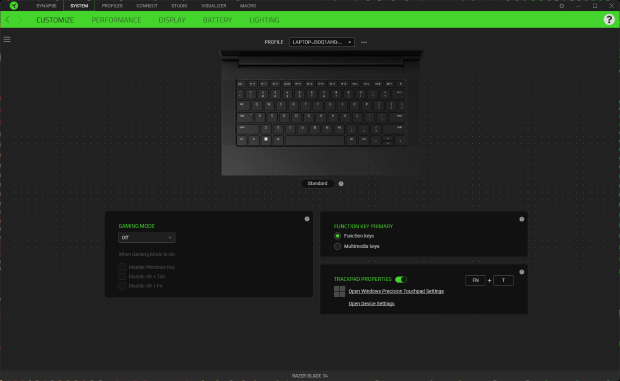
Task: Click the Razer logo icon
Action: click(x=14, y=6)
